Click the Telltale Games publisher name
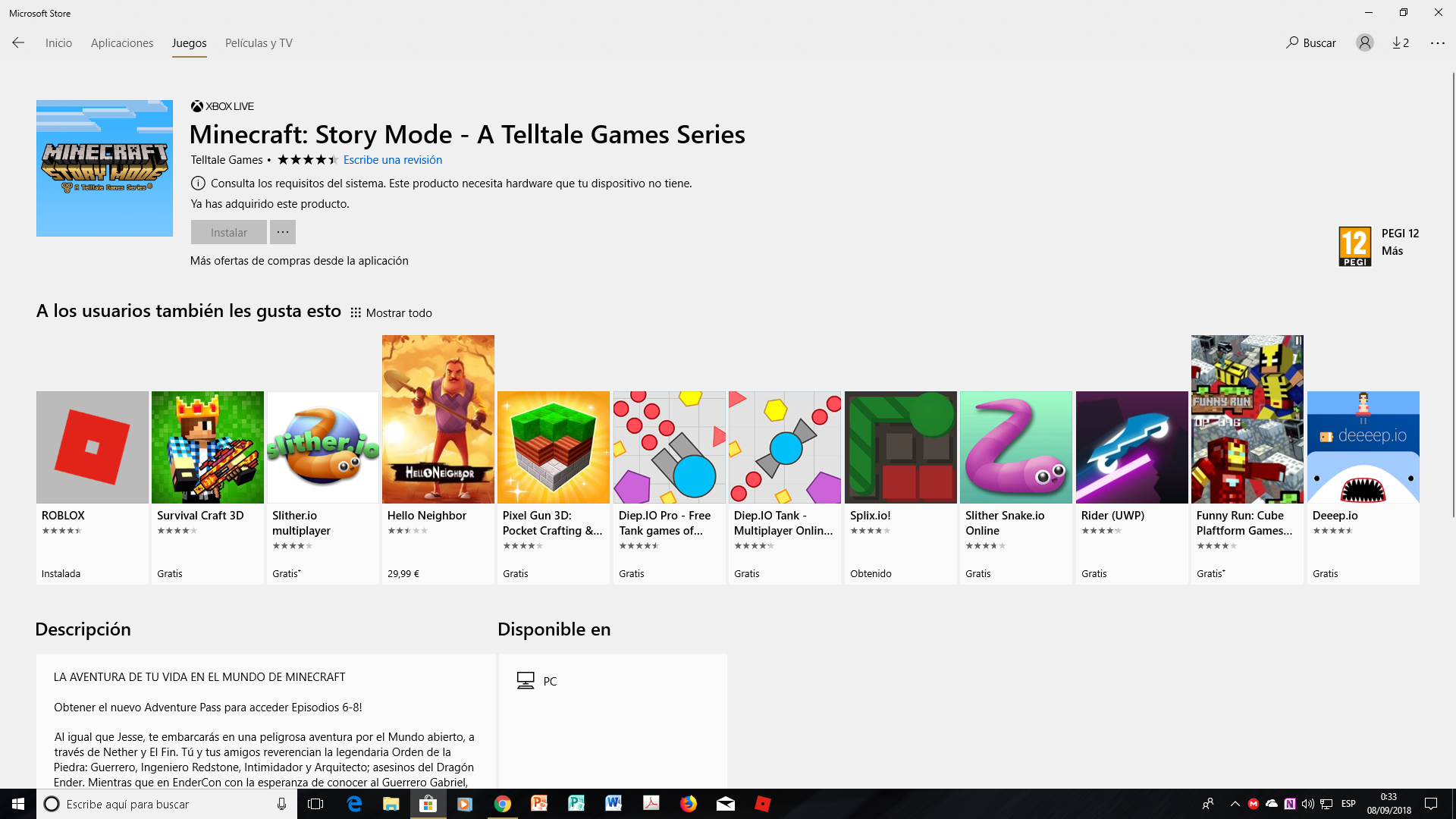The image size is (1456, 819). pos(227,160)
